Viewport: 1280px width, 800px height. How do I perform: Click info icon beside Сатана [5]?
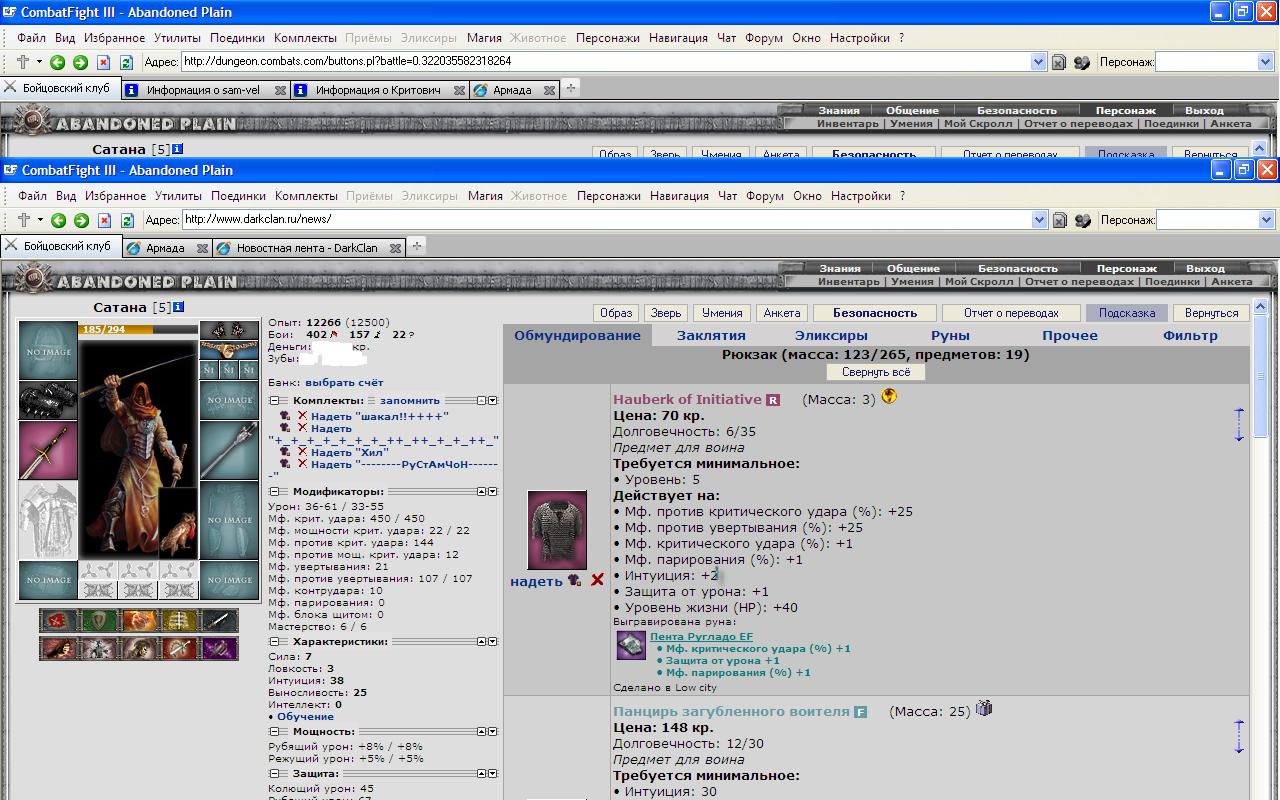point(178,307)
